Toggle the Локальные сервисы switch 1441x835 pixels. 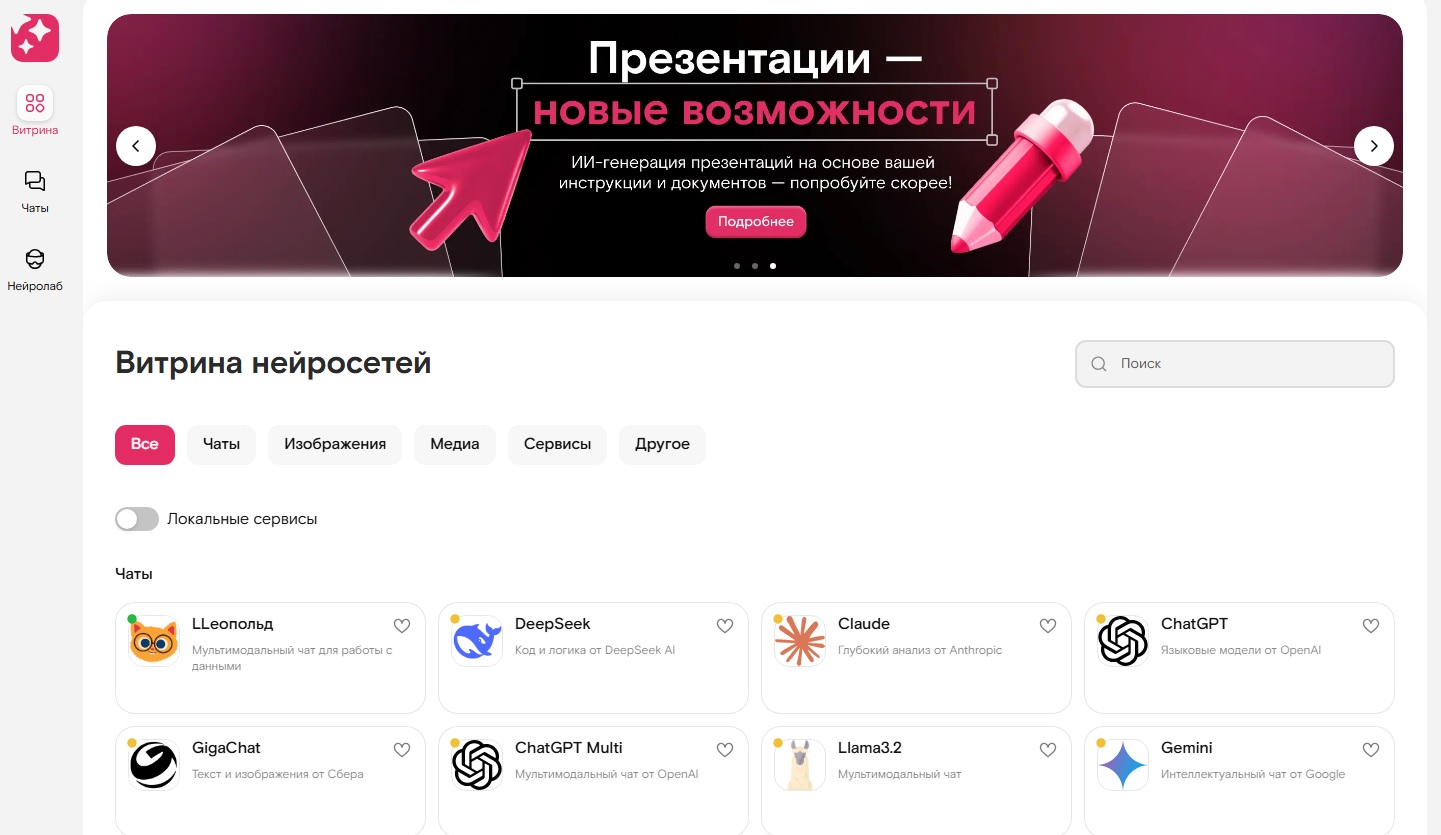(x=137, y=519)
